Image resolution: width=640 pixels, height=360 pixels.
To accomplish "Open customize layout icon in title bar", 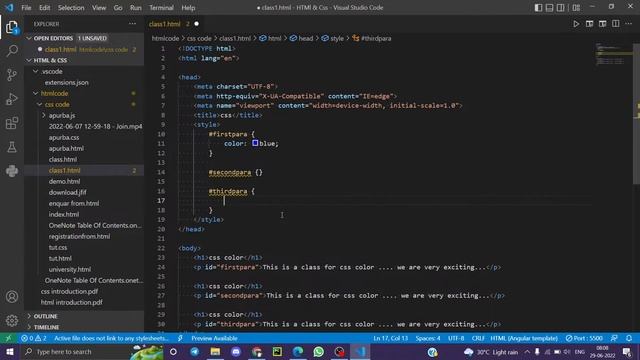I will [x=576, y=7].
